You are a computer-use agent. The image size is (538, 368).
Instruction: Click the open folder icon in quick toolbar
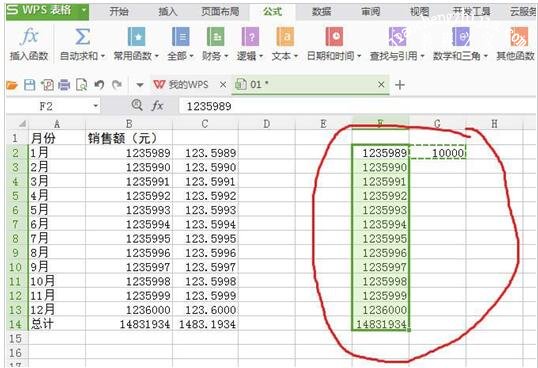tap(12, 85)
